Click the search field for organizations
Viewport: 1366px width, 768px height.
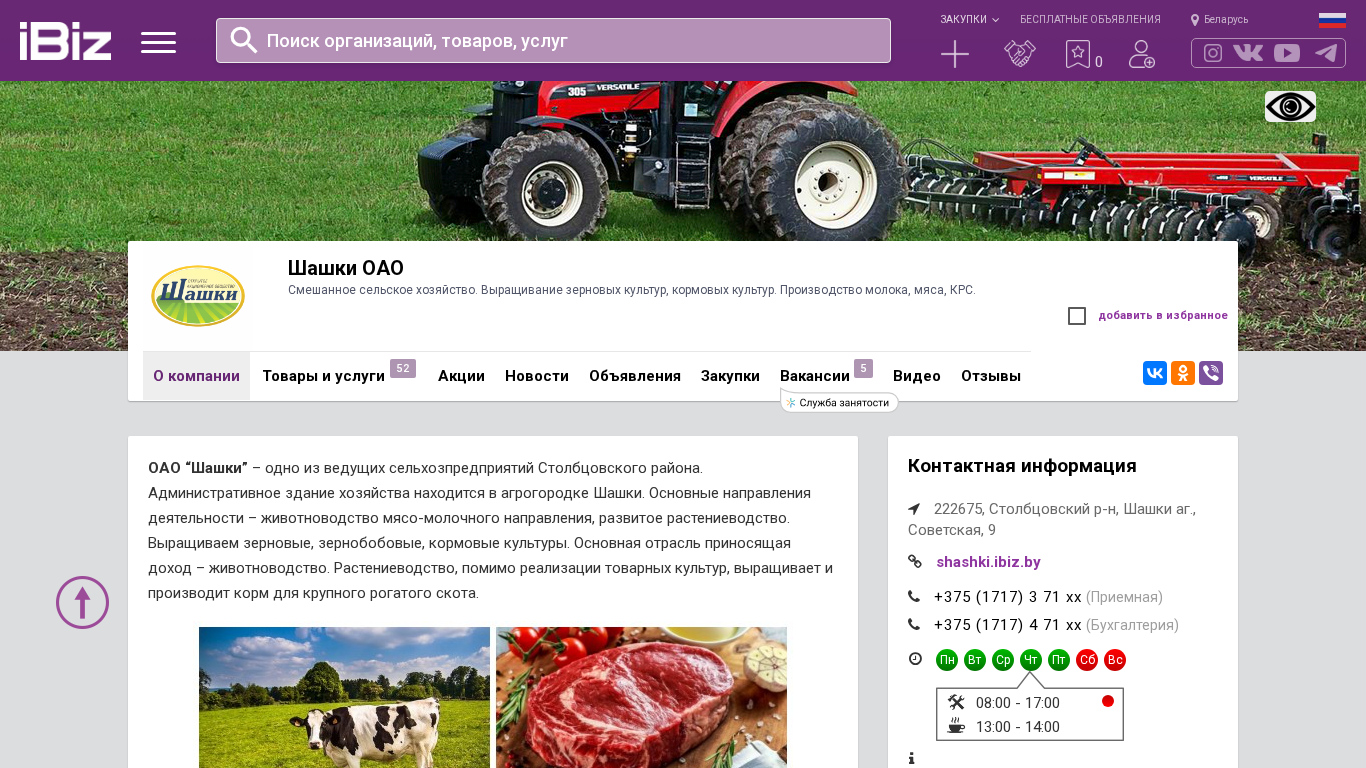pos(553,40)
